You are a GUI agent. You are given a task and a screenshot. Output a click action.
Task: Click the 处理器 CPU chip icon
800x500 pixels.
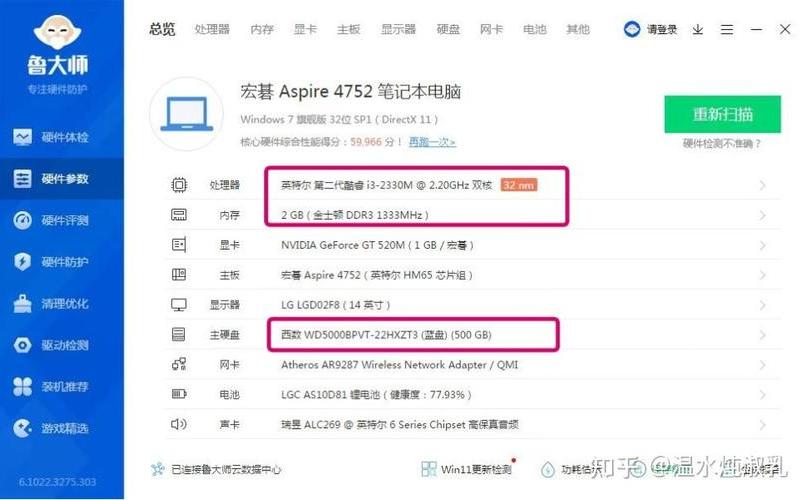[179, 185]
